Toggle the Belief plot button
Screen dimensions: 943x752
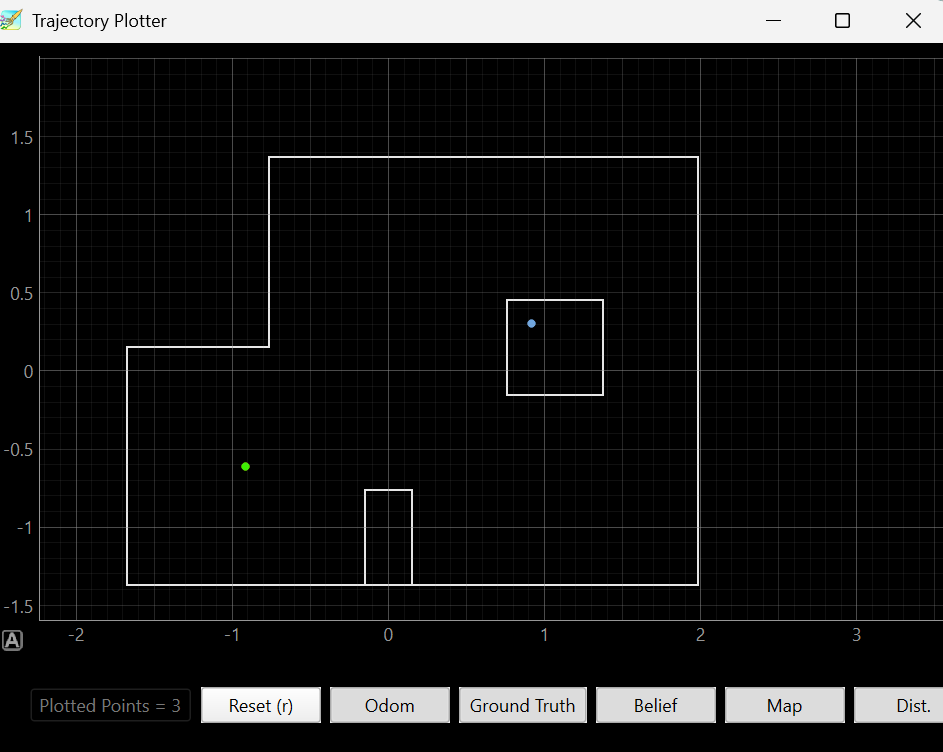pyautogui.click(x=656, y=705)
